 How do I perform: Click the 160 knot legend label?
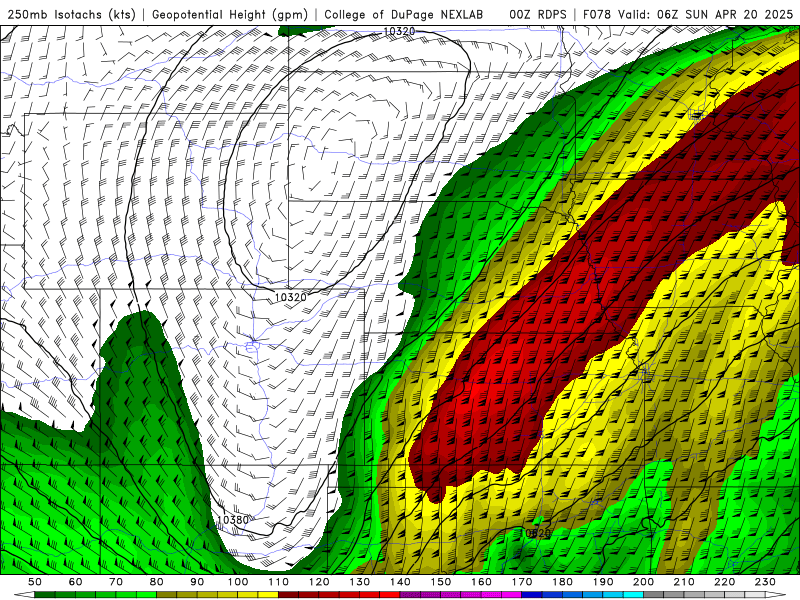[x=481, y=582]
